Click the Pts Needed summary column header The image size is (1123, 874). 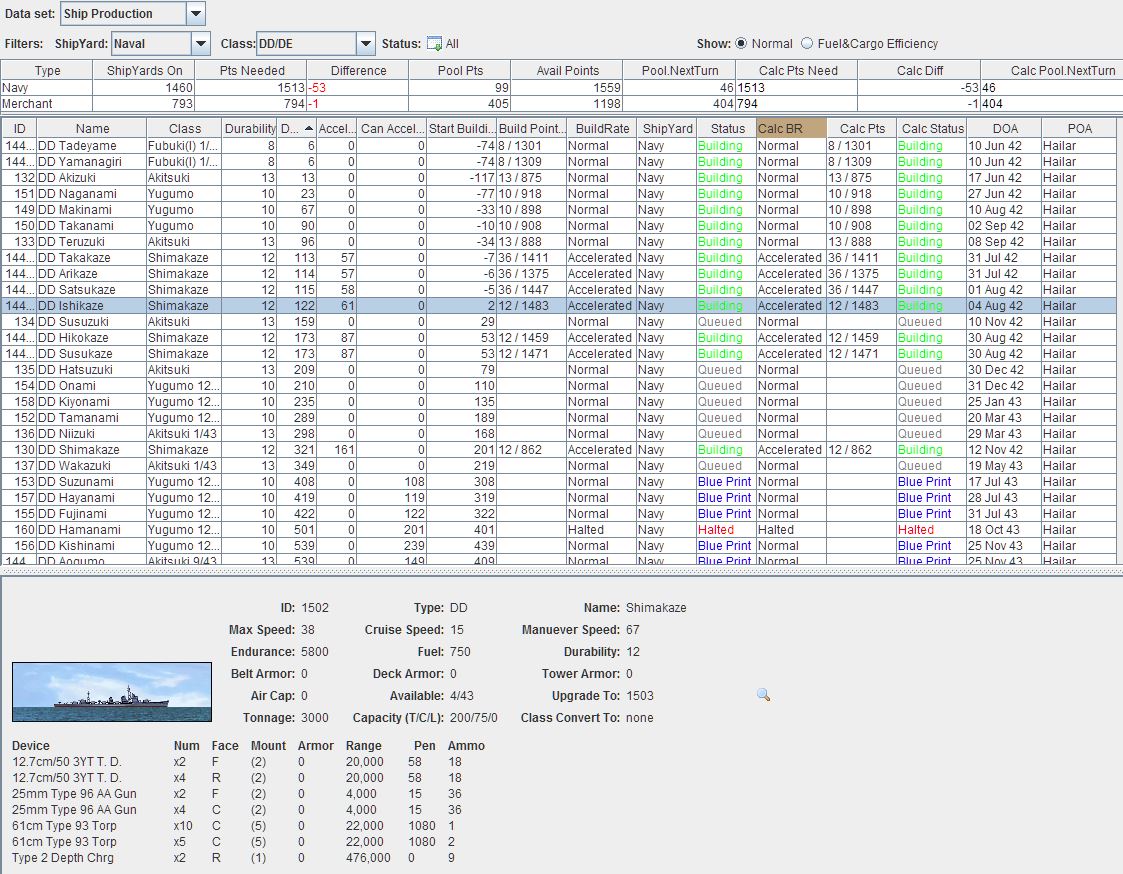tap(252, 70)
